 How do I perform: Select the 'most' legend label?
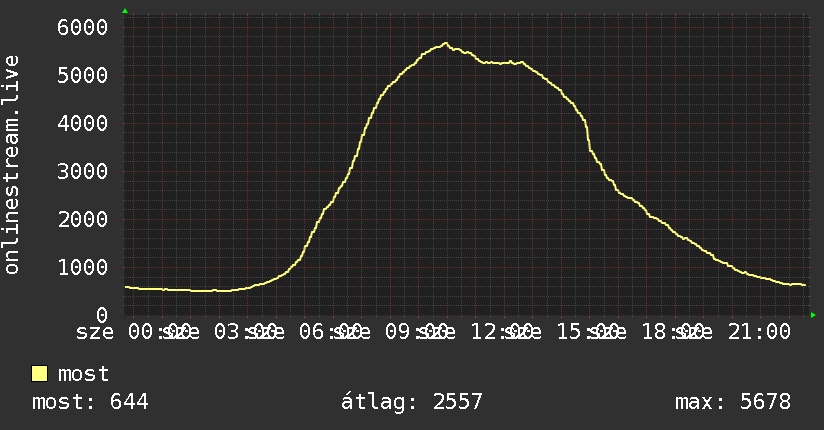(83, 374)
